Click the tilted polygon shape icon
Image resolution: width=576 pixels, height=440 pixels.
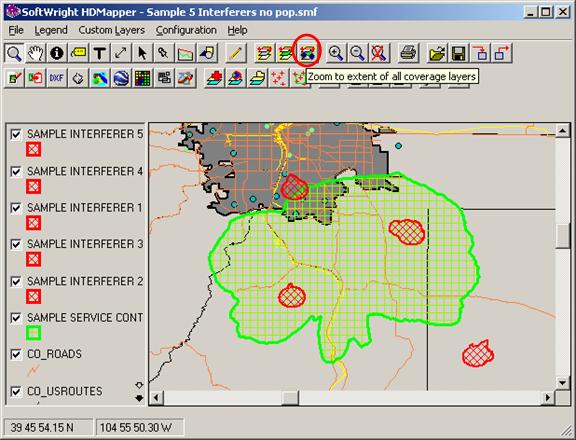pos(78,78)
